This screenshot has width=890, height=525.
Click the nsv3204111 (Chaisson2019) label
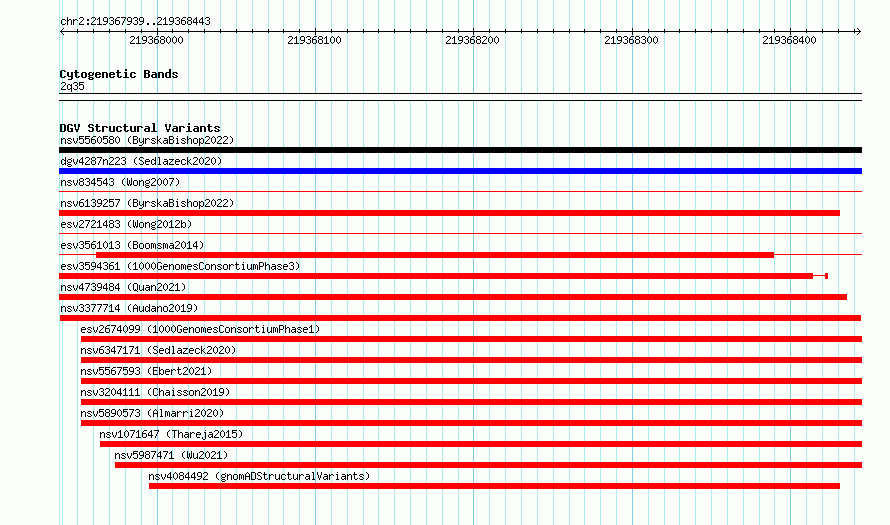click(155, 392)
